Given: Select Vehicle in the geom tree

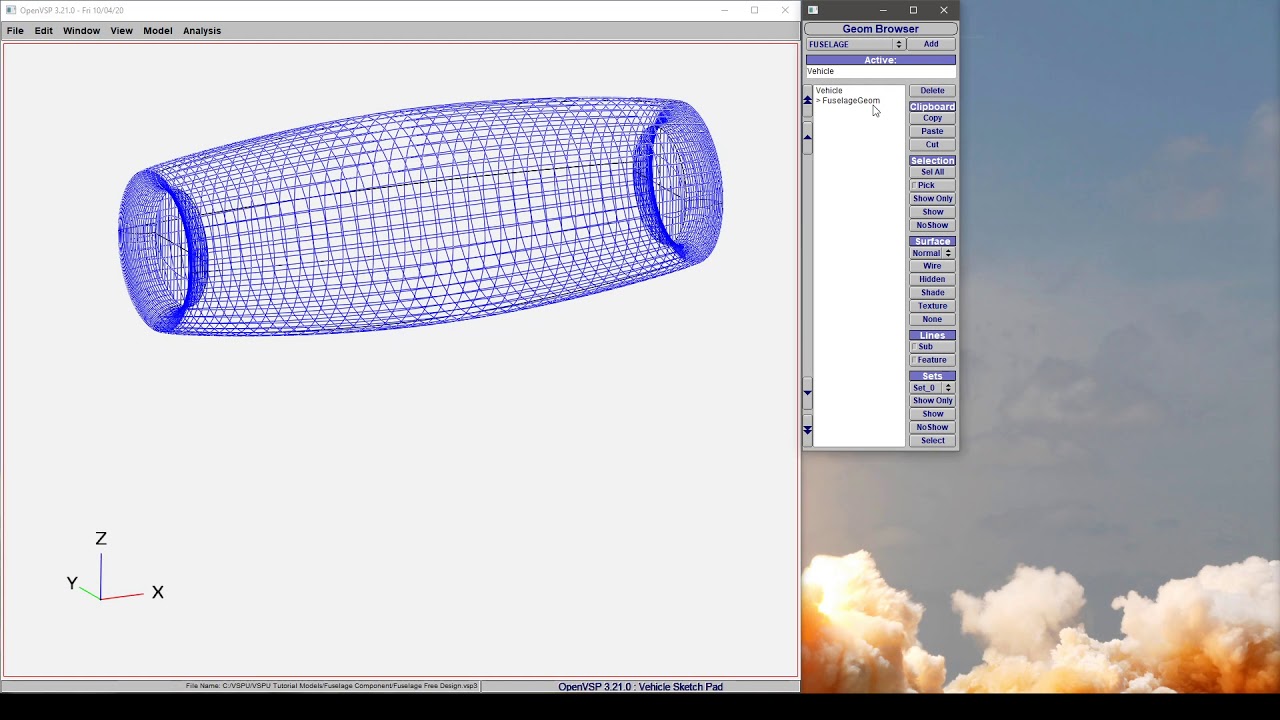Looking at the screenshot, I should [x=829, y=91].
